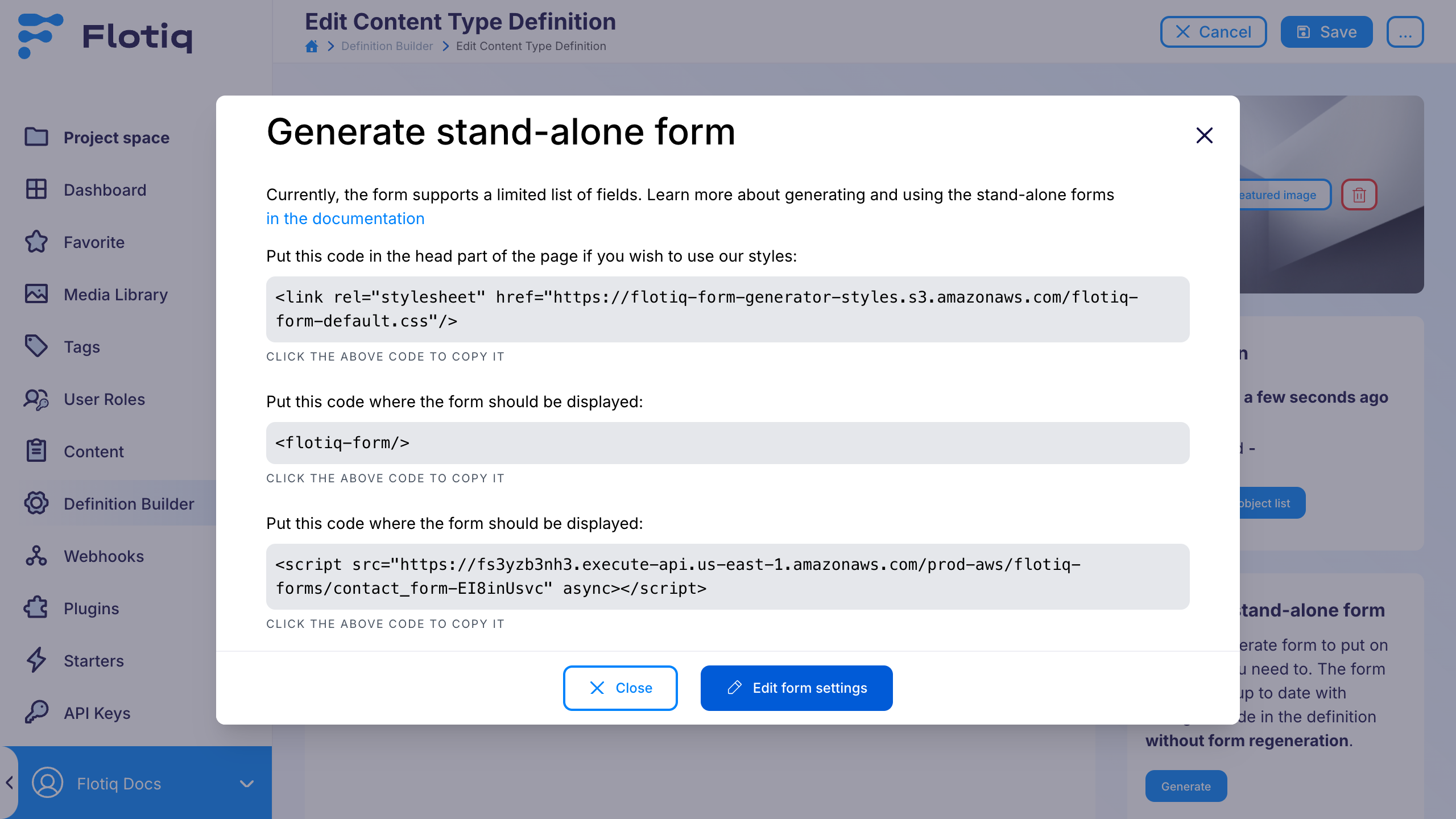The height and width of the screenshot is (819, 1456).
Task: Copy the flotiq-form tag code block
Action: click(x=727, y=442)
